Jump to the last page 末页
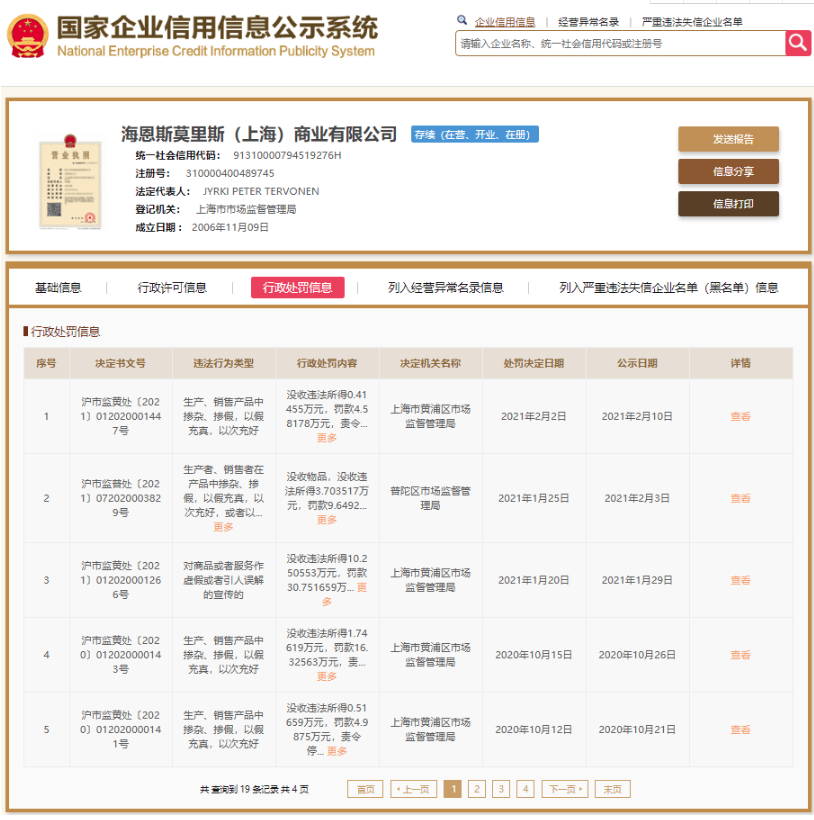The image size is (814, 820). (x=612, y=789)
